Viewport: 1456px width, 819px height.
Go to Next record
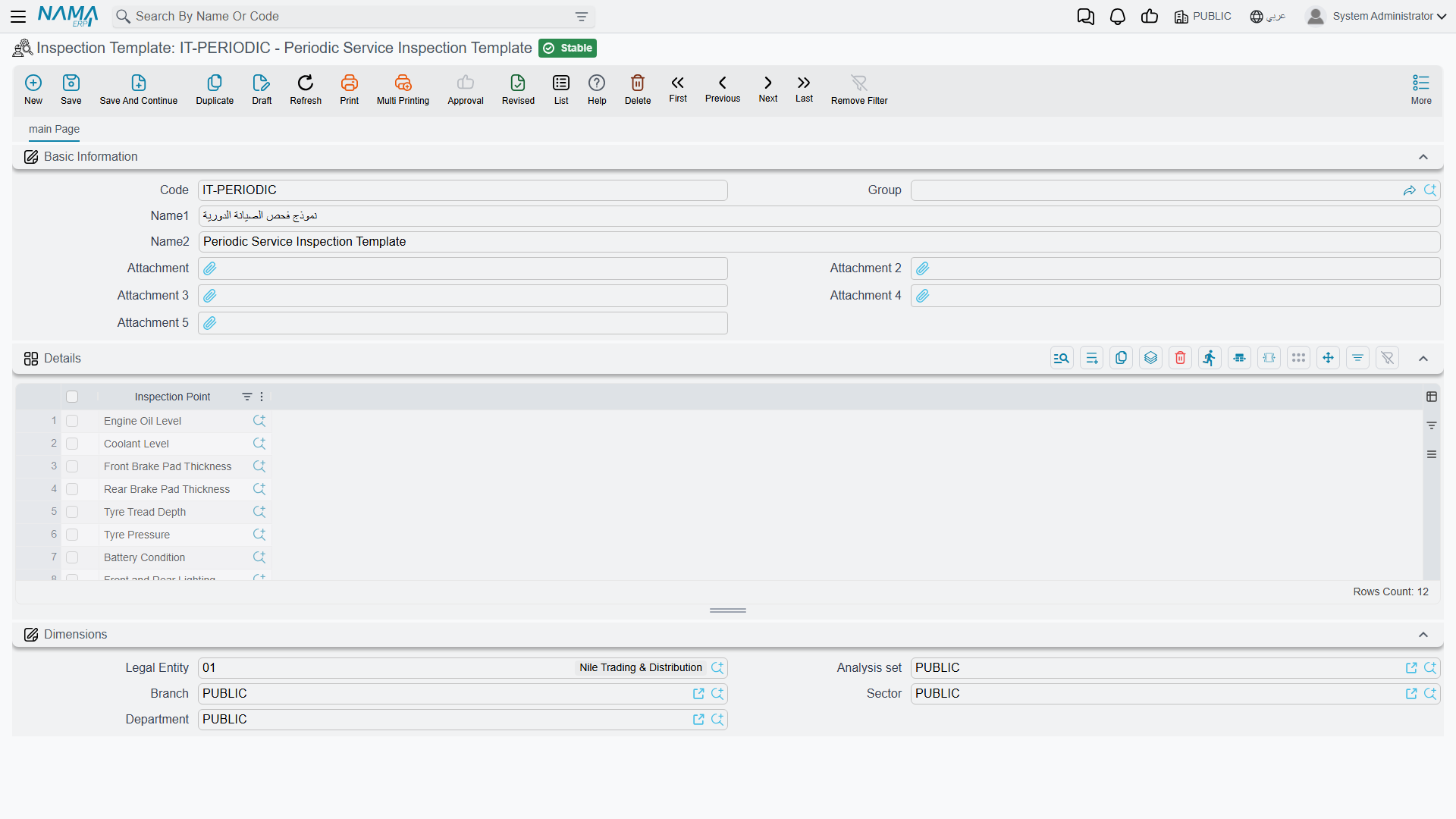768,88
